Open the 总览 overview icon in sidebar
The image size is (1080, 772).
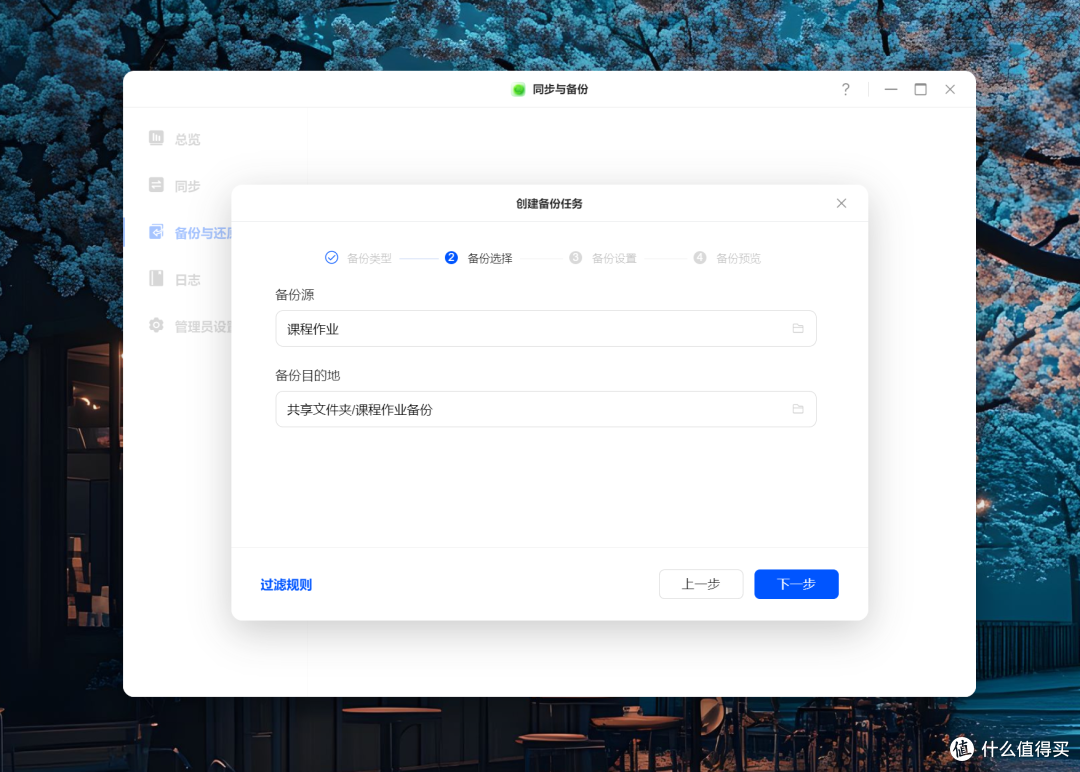tap(156, 138)
